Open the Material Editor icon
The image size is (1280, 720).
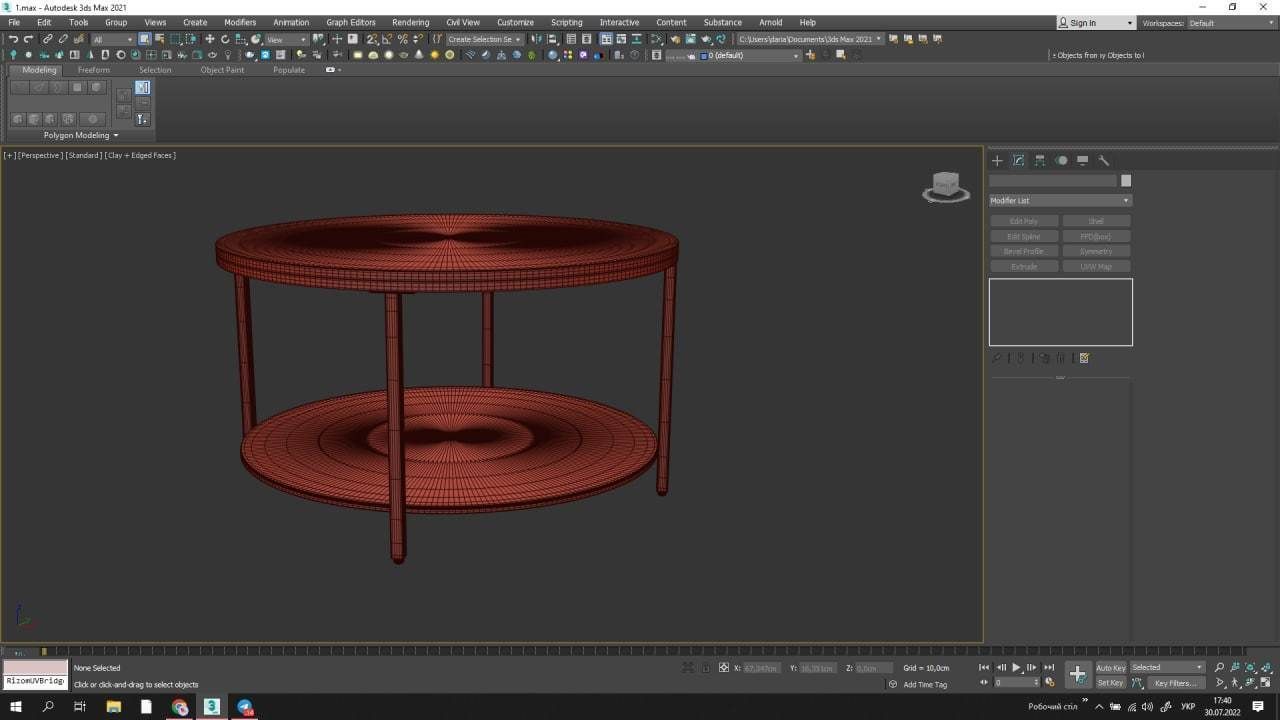point(657,39)
